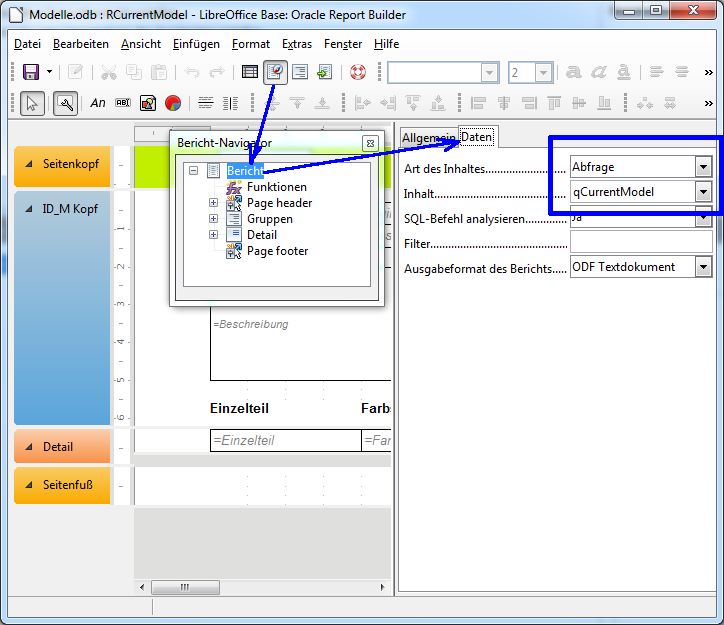Viewport: 724px width, 625px height.
Task: Open the Einfügen menu
Action: click(196, 44)
